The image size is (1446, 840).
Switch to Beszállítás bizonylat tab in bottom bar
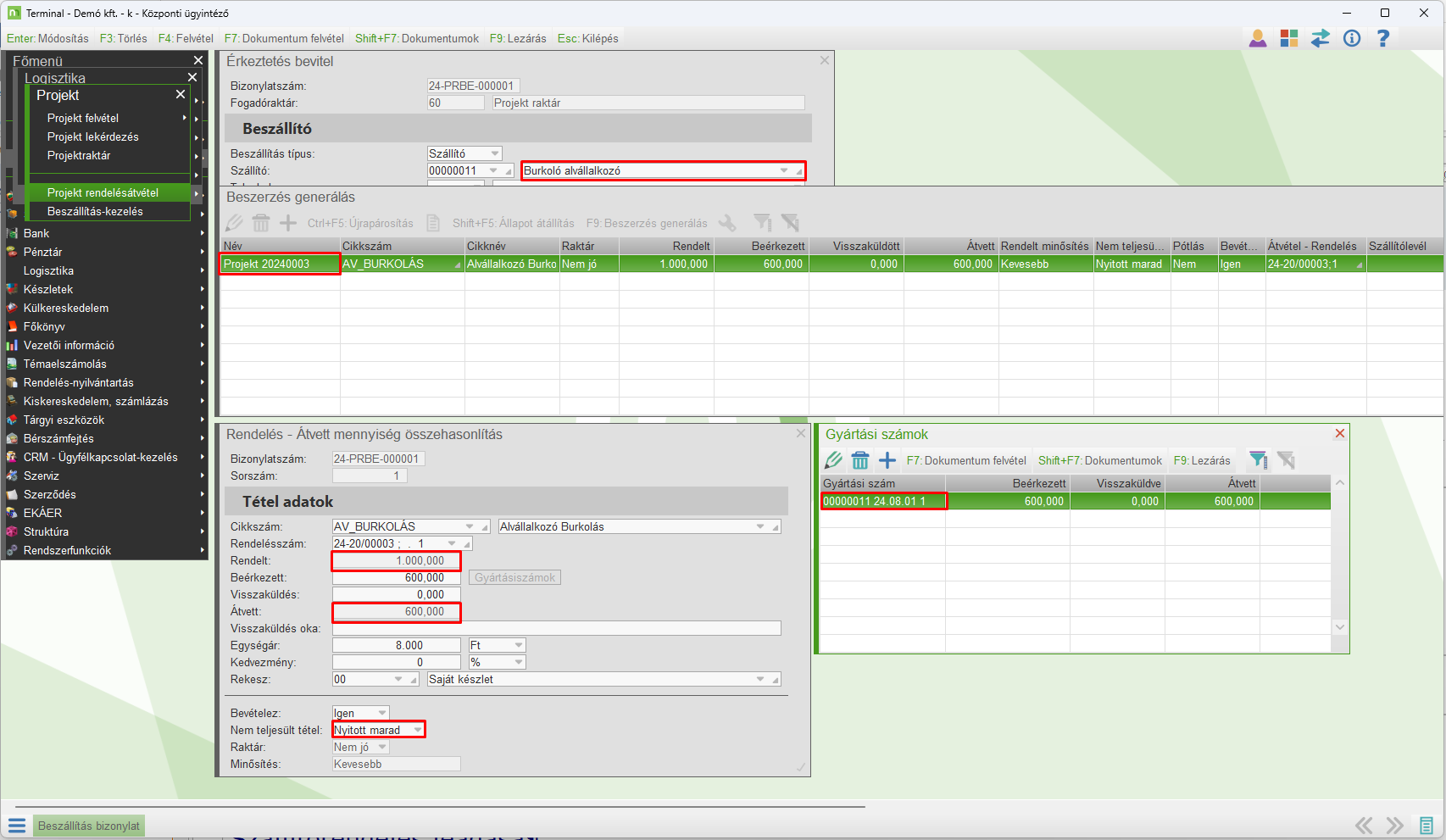coord(89,826)
